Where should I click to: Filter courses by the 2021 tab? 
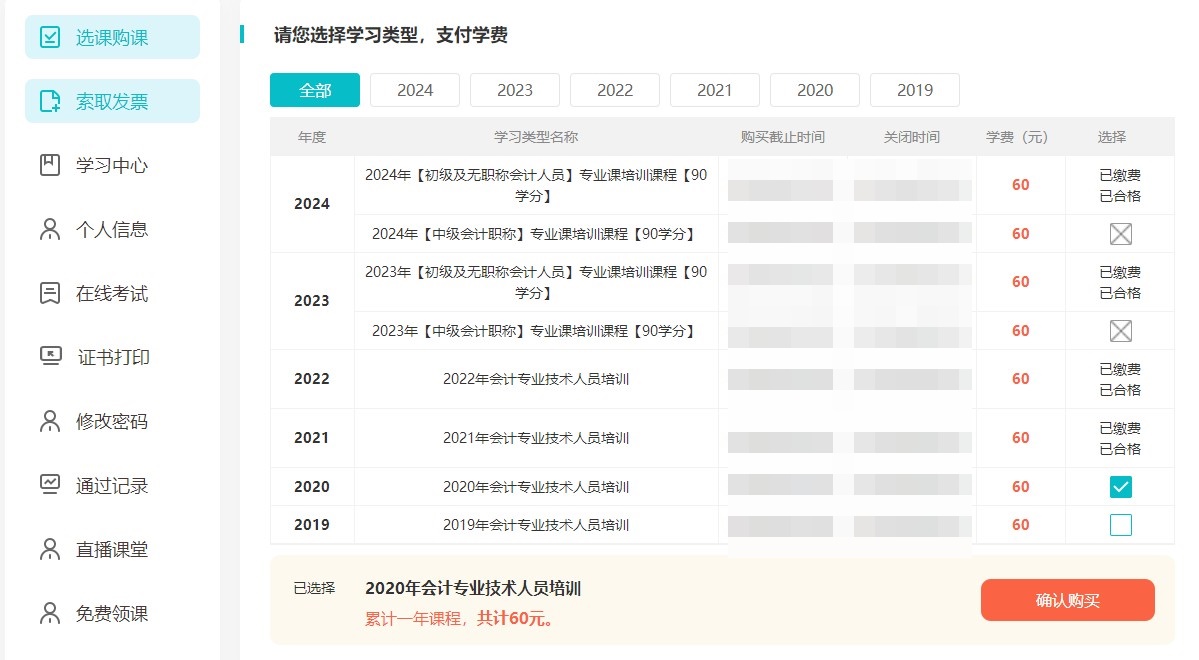714,90
